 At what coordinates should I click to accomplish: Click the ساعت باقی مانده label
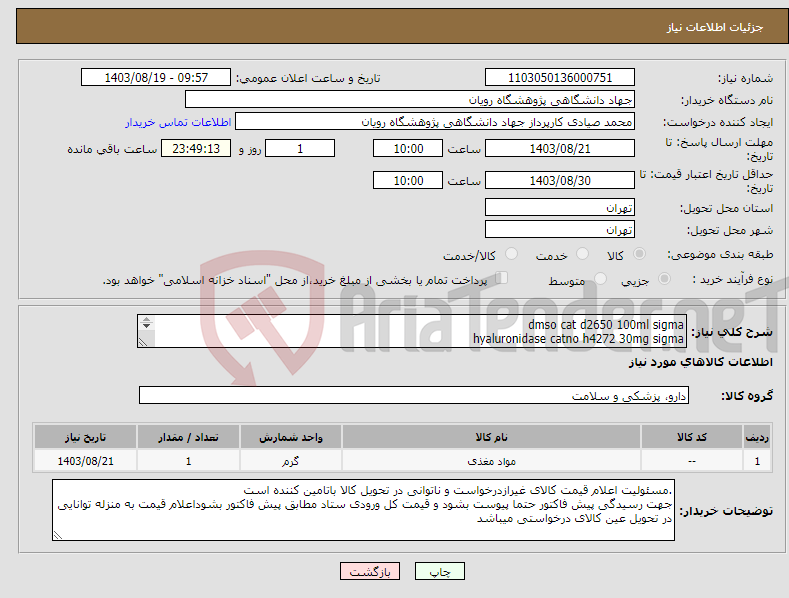point(112,149)
